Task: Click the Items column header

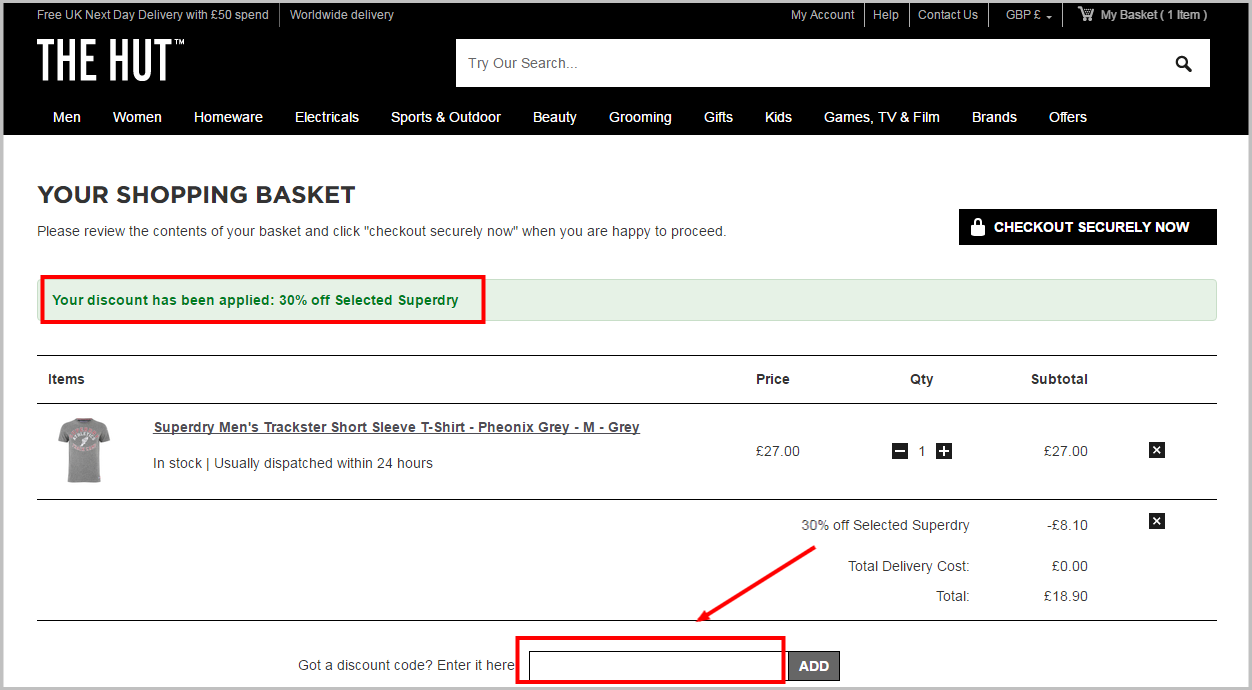Action: point(66,379)
